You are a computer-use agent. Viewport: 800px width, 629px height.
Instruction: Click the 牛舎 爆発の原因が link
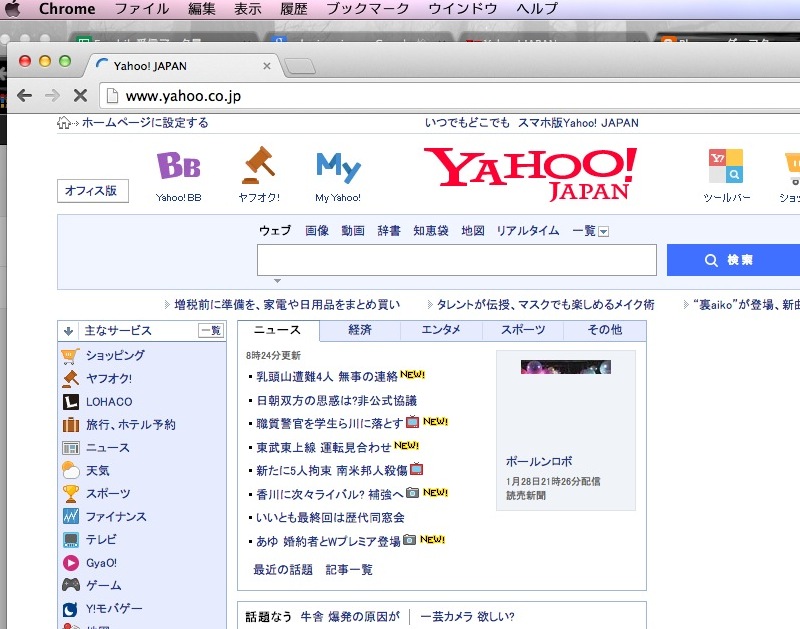350,617
